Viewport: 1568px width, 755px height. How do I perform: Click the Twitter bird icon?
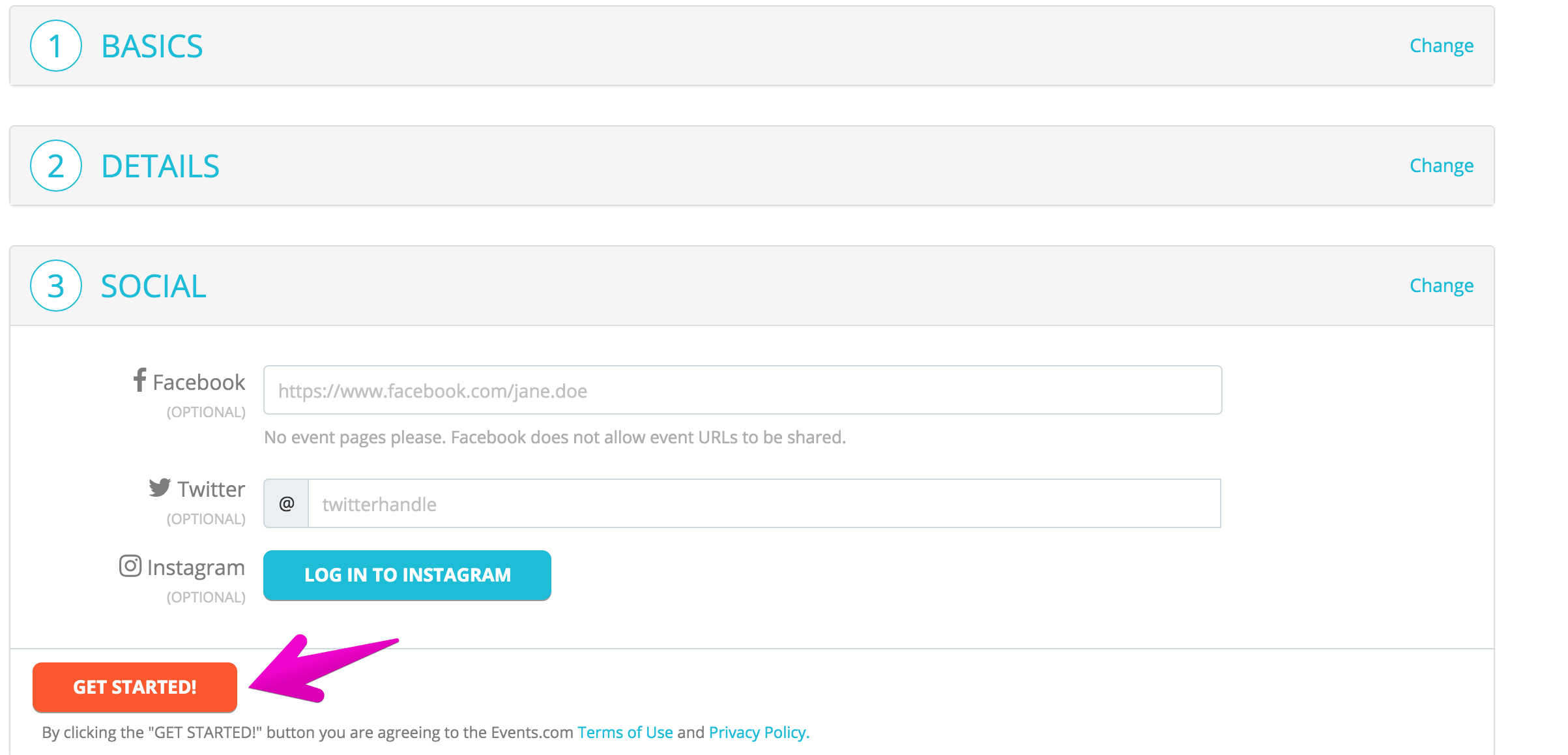pyautogui.click(x=160, y=488)
